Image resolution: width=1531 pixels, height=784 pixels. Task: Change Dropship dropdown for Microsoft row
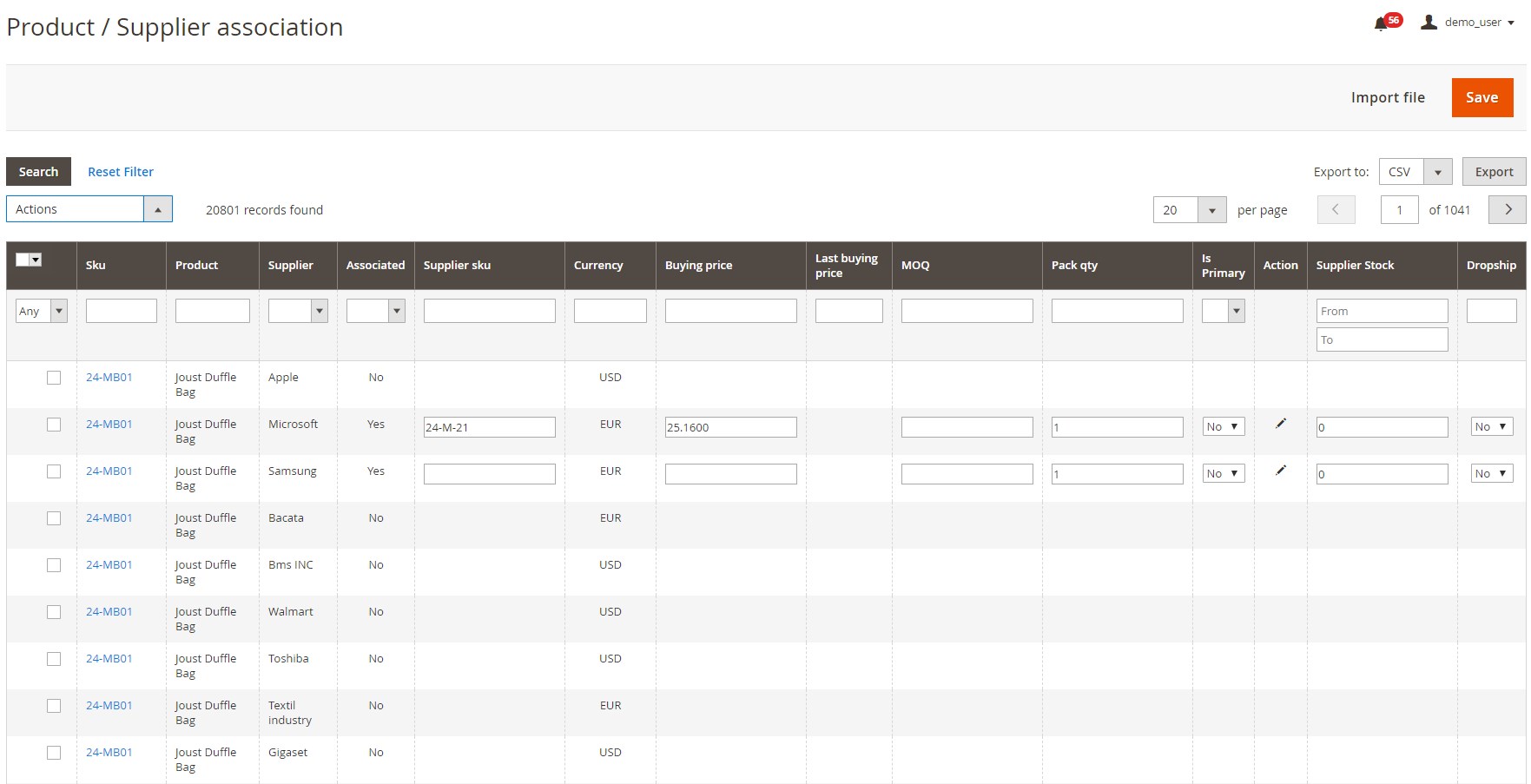[1492, 426]
